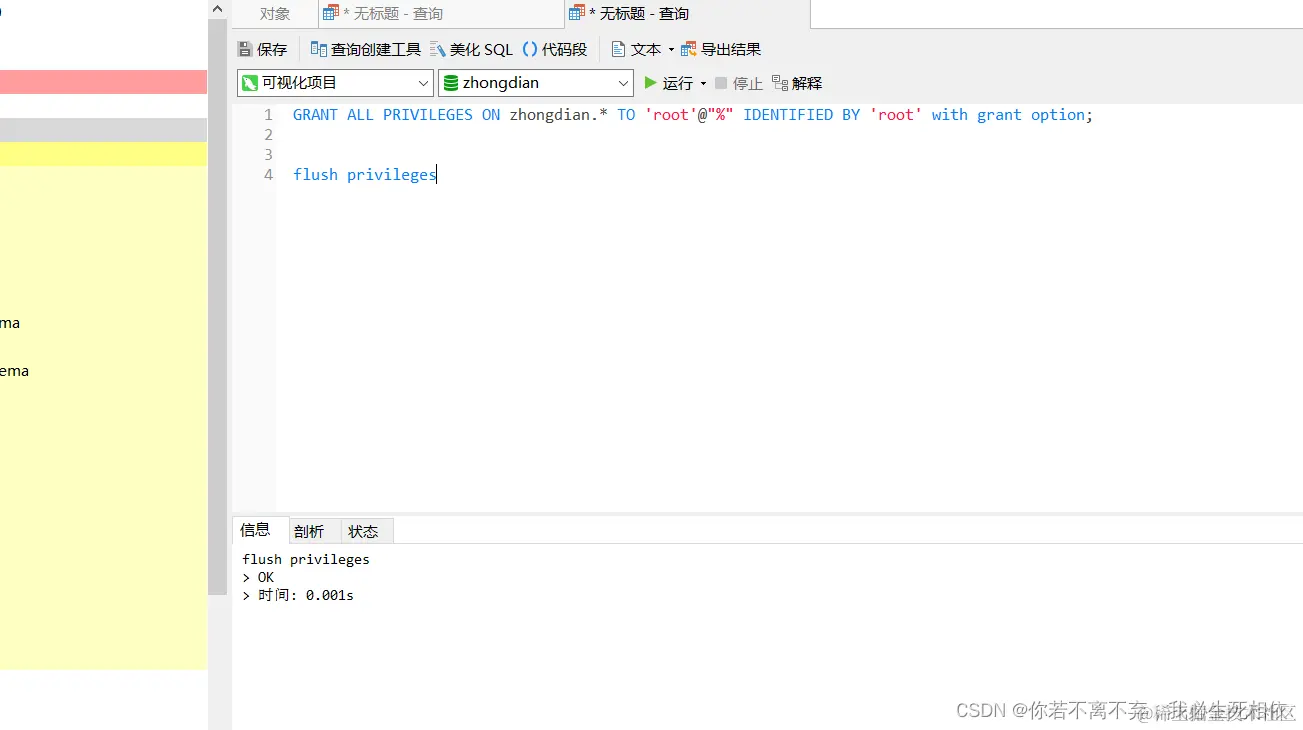Click the GRANT ALL PRIVILEGES line in the editor
The height and width of the screenshot is (730, 1303).
click(693, 115)
